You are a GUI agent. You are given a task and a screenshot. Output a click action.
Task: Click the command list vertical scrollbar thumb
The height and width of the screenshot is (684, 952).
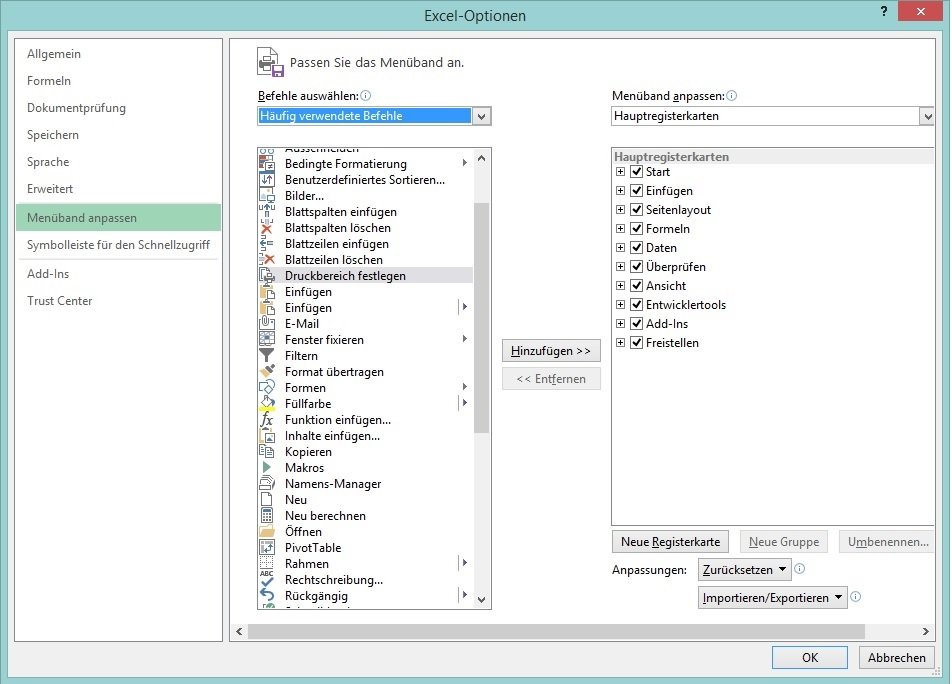click(x=481, y=317)
